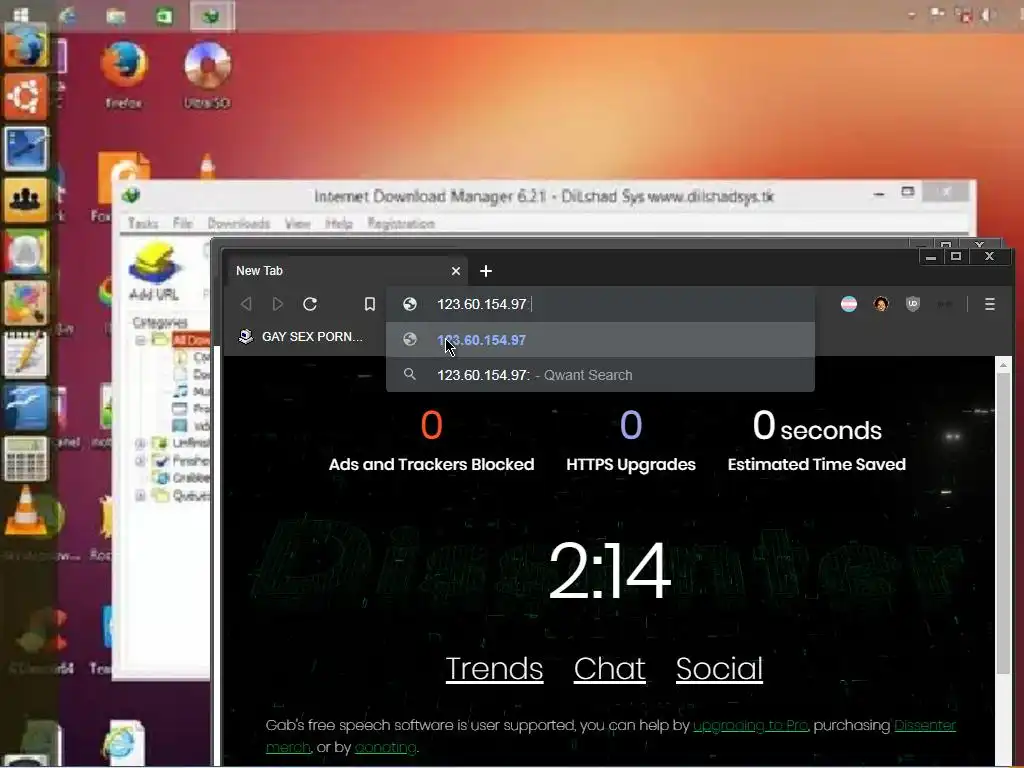The width and height of the screenshot is (1024, 768).
Task: Click the green store icon on taskbar
Action: pos(164,16)
